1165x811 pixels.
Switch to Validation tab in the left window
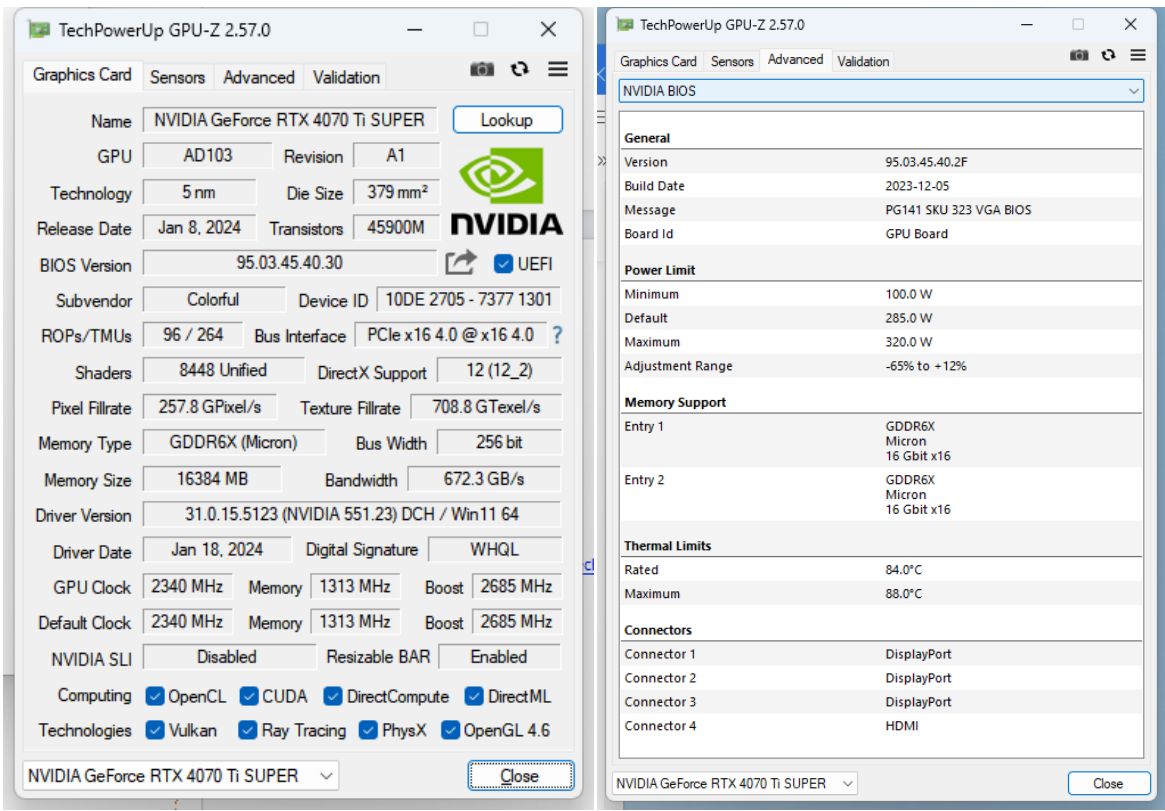pos(346,77)
